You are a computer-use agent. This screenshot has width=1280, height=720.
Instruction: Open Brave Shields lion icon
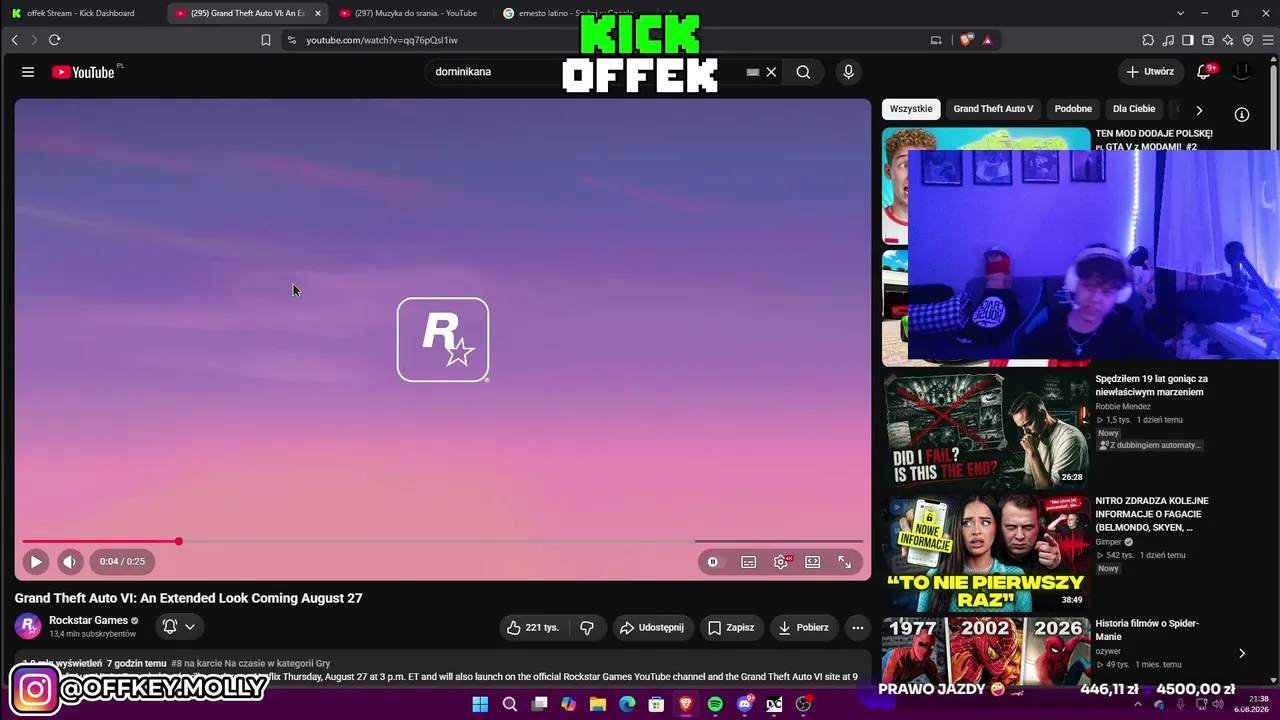tap(966, 40)
